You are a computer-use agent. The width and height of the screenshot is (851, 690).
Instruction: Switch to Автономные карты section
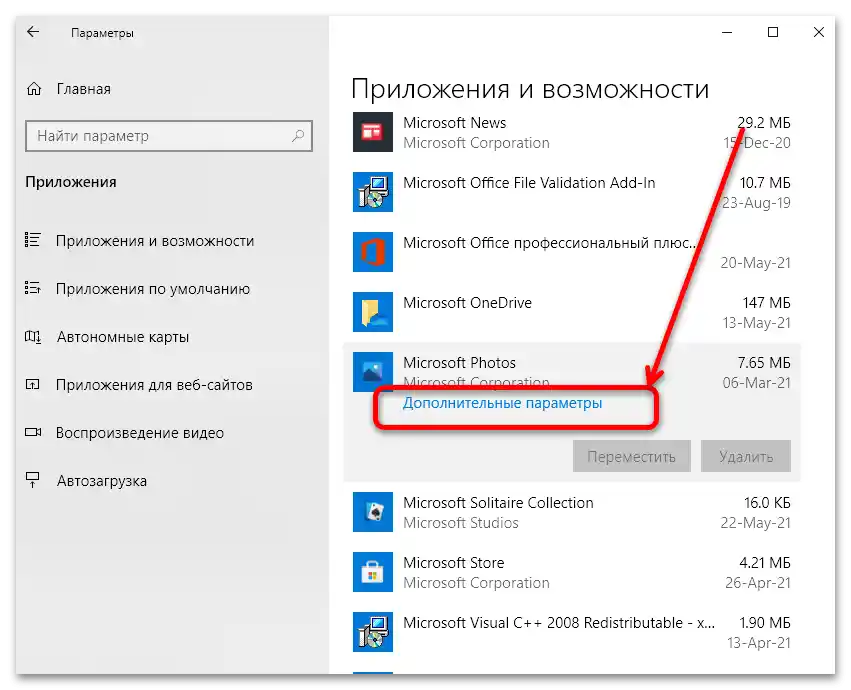[123, 337]
